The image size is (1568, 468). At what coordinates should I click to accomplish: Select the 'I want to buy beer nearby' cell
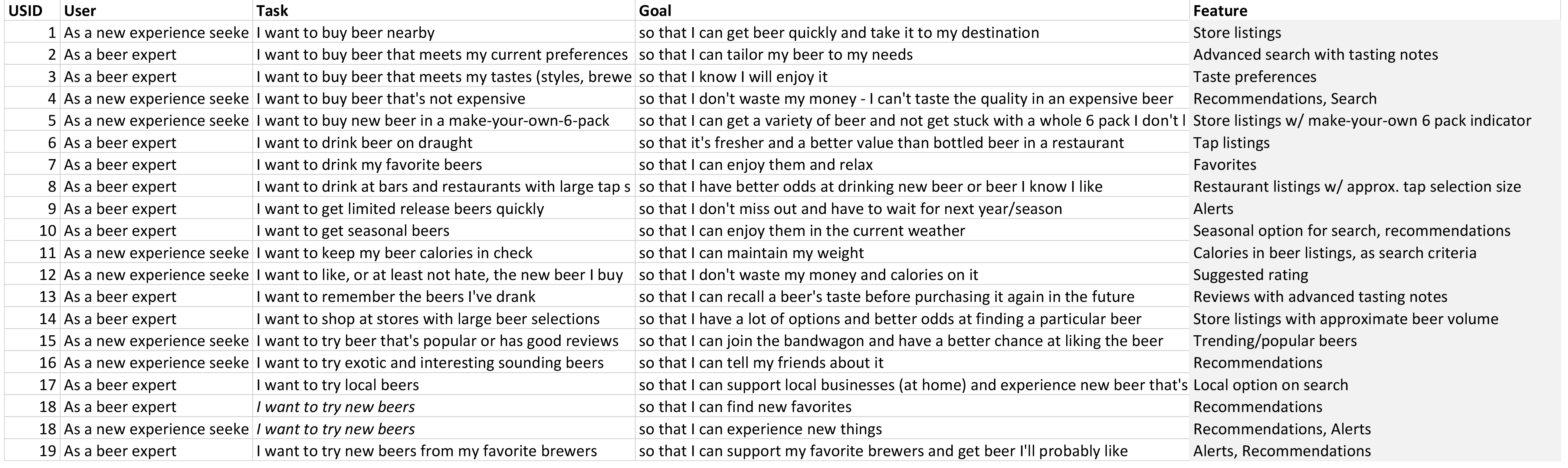444,32
